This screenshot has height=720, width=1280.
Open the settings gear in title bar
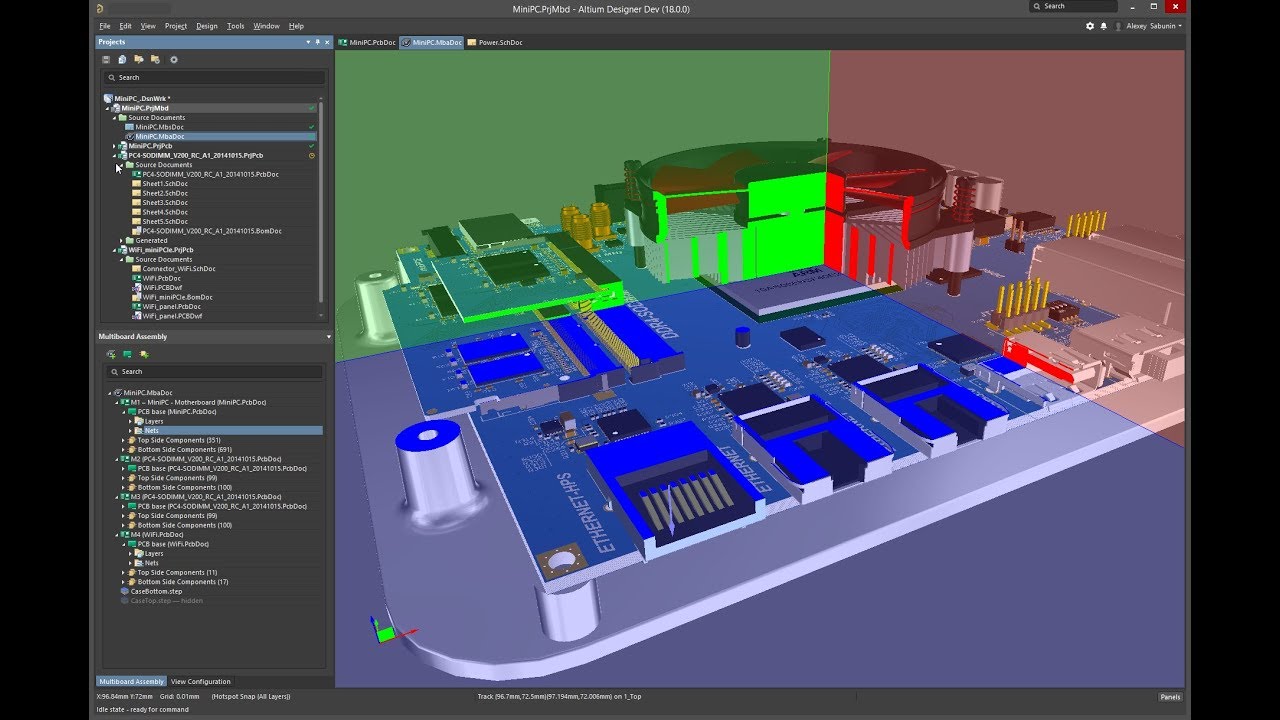pyautogui.click(x=1090, y=26)
